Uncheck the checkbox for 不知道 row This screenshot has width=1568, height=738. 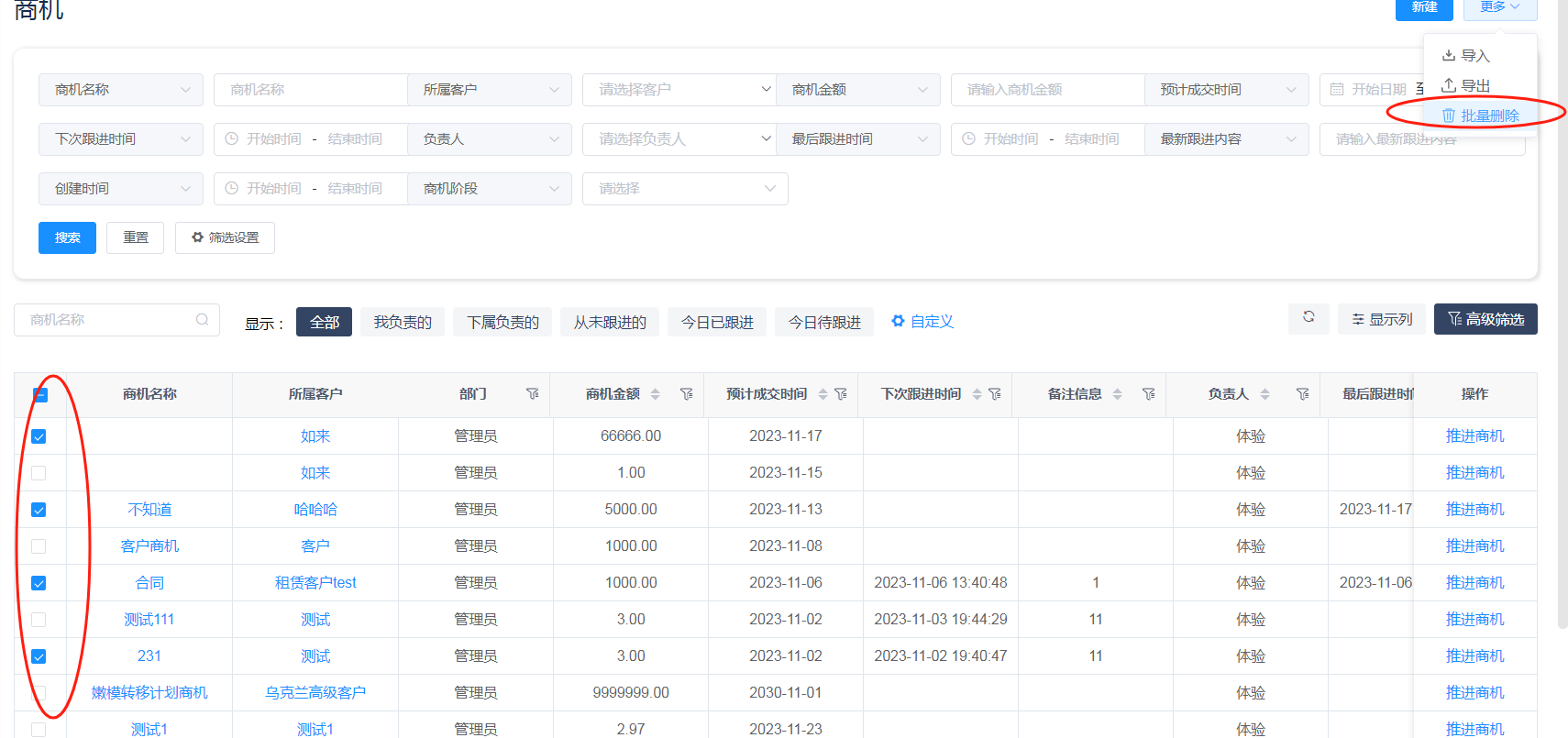pos(39,510)
